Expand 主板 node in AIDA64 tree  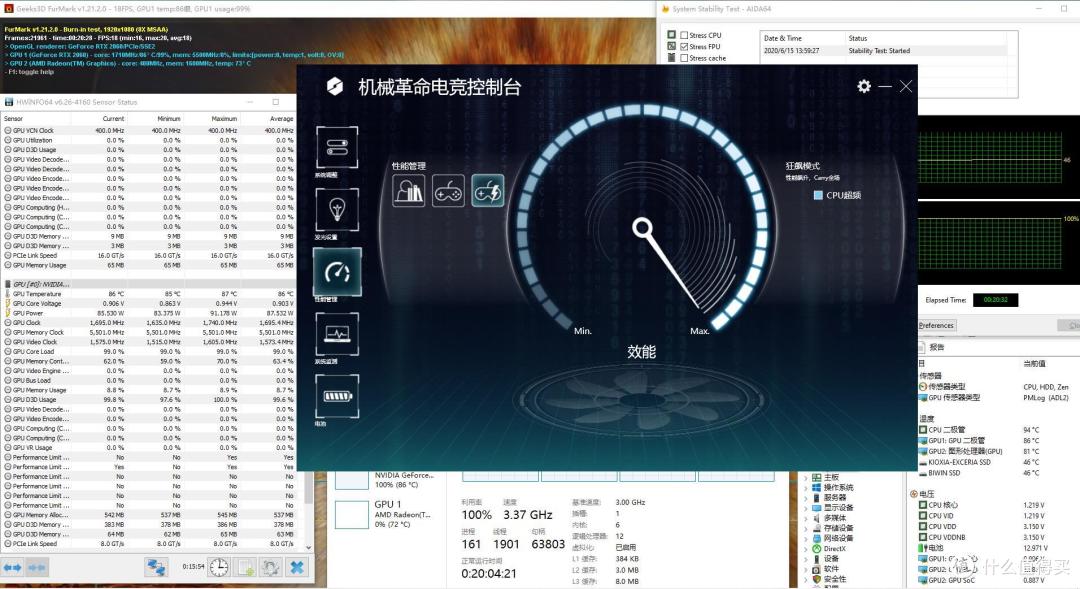(x=807, y=477)
